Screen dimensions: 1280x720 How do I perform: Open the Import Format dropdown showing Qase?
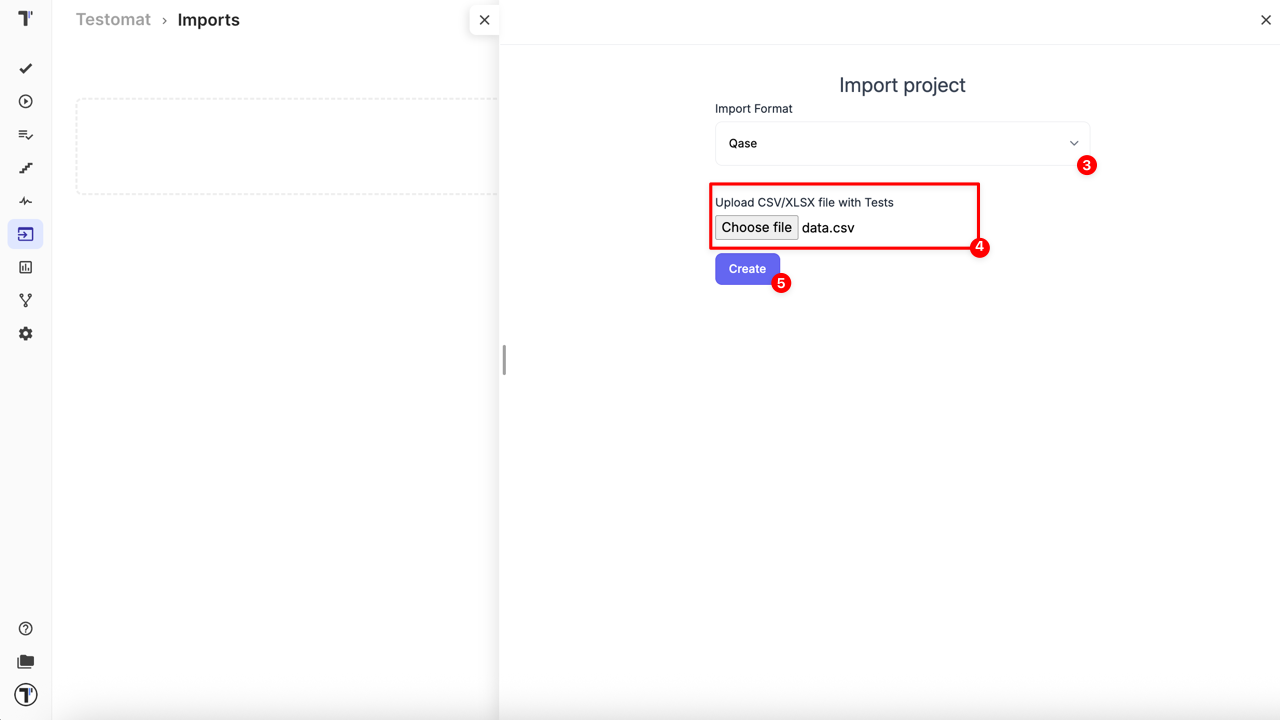pos(901,143)
